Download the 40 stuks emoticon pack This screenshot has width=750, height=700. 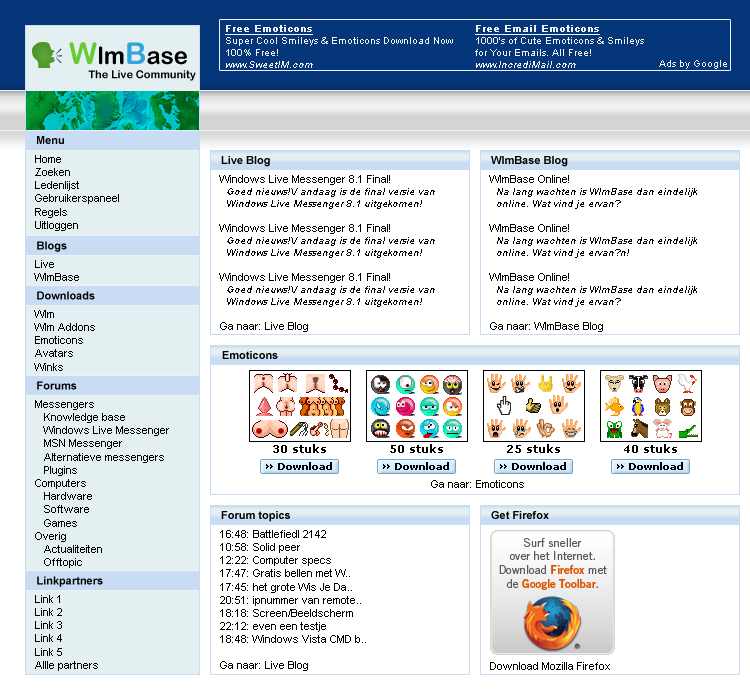coord(651,467)
